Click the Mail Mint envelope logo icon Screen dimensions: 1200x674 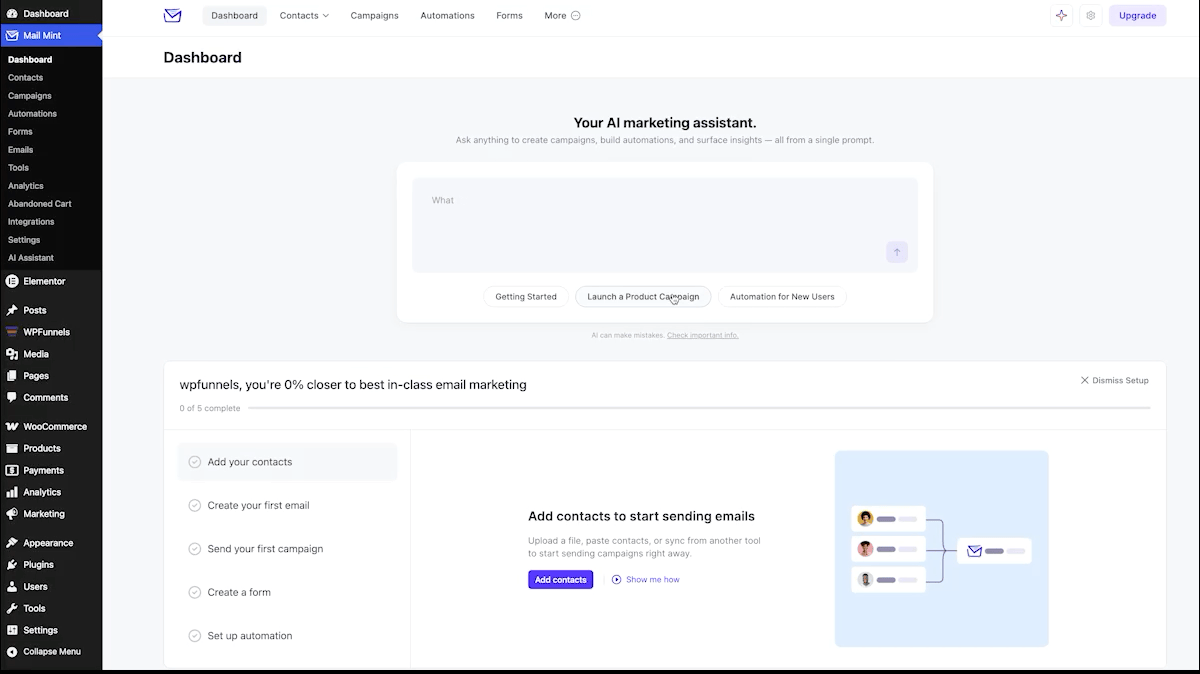pos(172,15)
